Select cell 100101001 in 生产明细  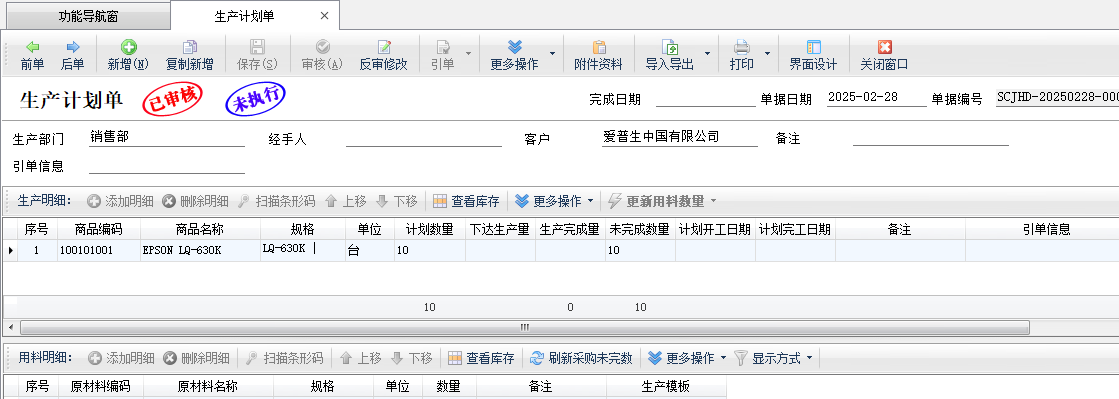[x=99, y=251]
